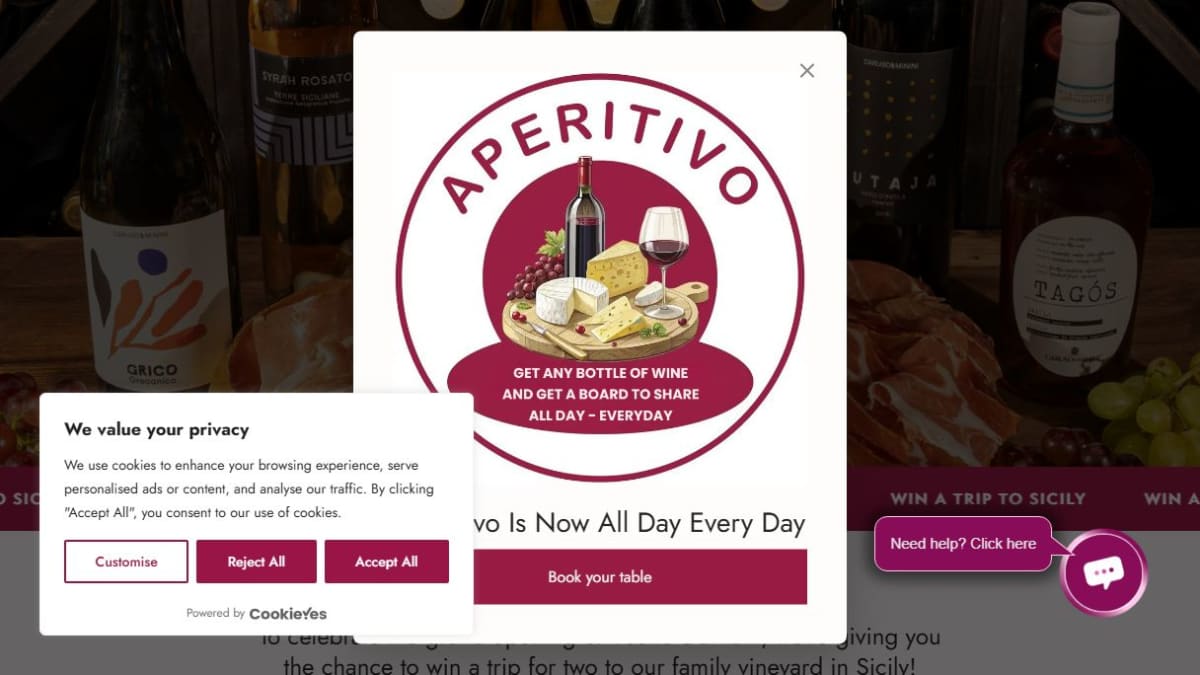Close the Aperitivo popup with the X
Image resolution: width=1200 pixels, height=675 pixels.
[807, 71]
